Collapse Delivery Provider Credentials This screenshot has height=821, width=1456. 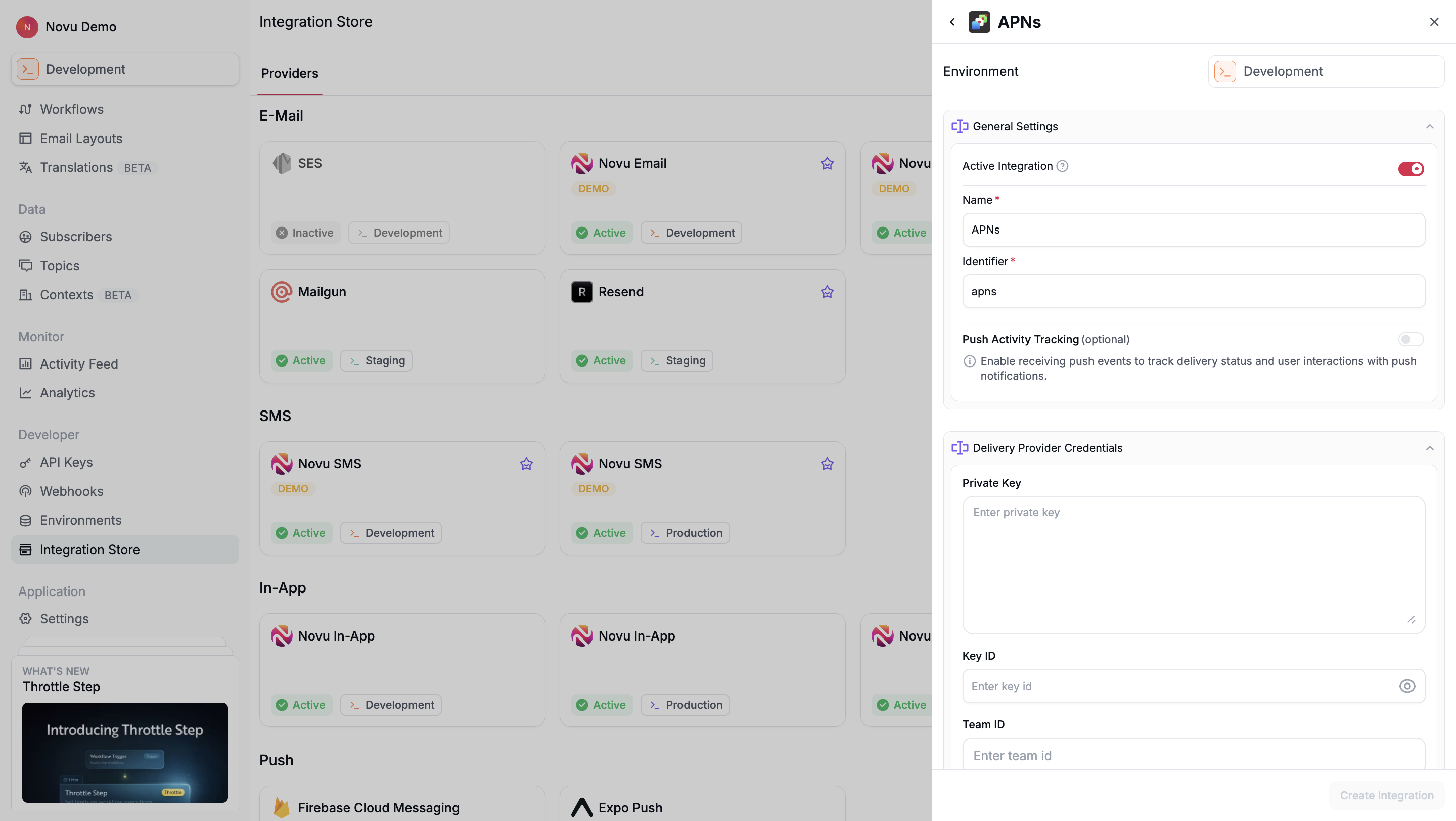click(1430, 447)
